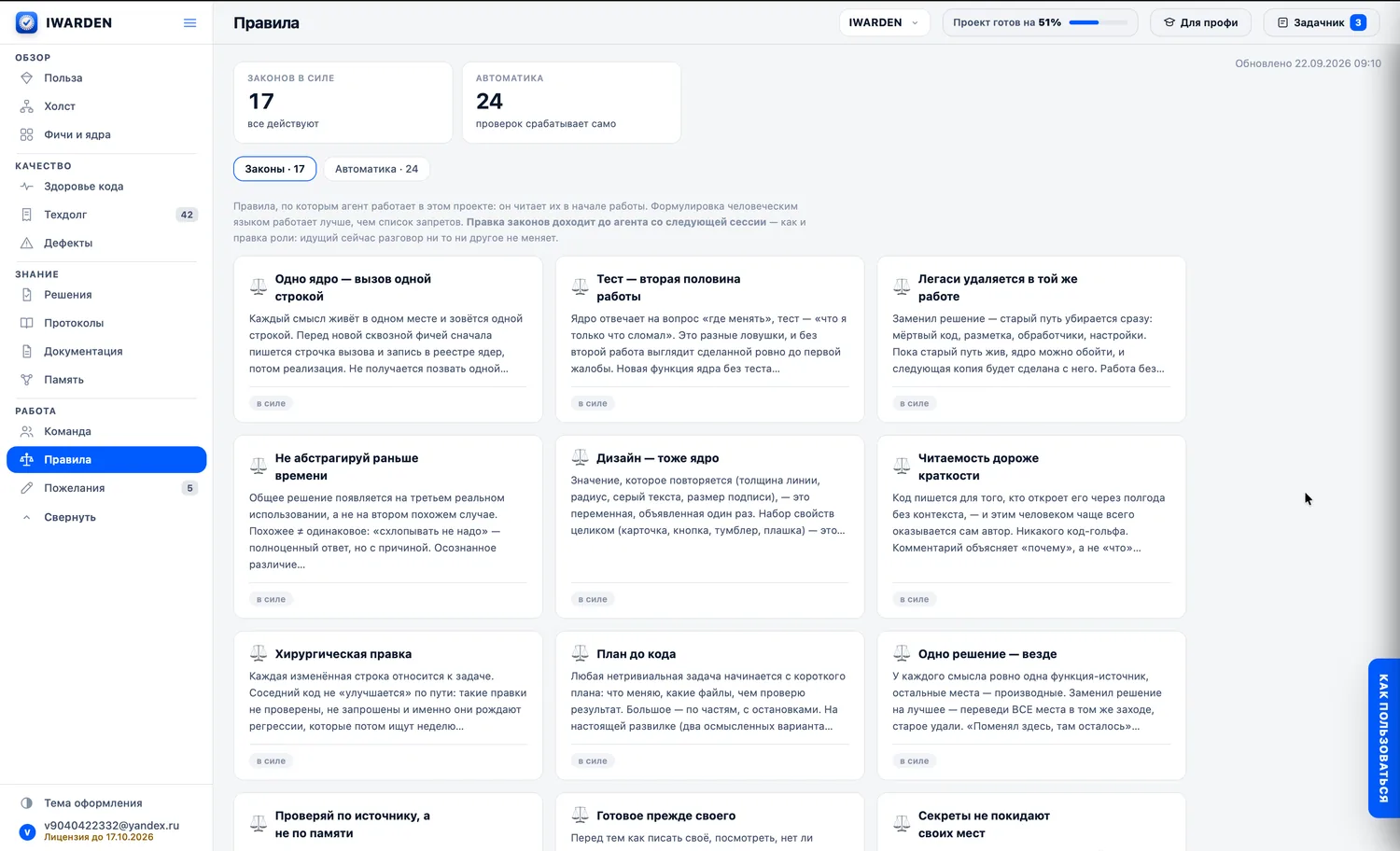Click the Для профи button
The height and width of the screenshot is (851, 1400).
1200,22
